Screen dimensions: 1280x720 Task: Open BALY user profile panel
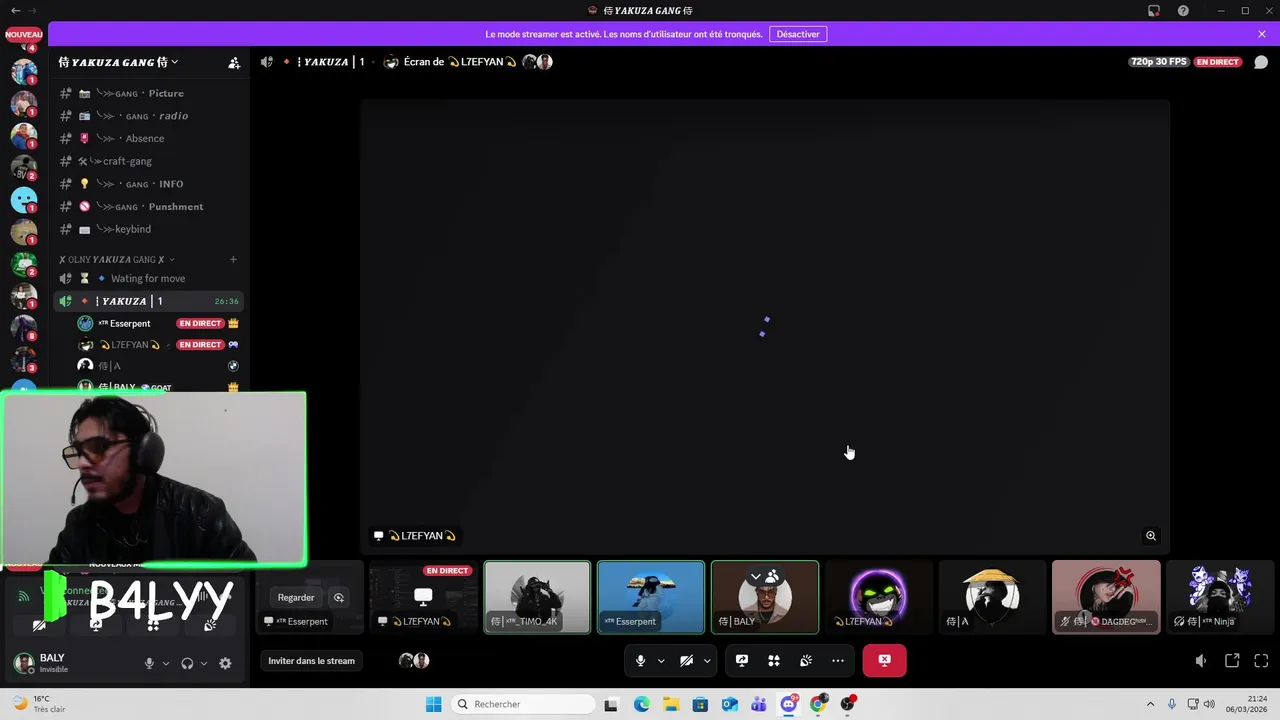pyautogui.click(x=72, y=663)
